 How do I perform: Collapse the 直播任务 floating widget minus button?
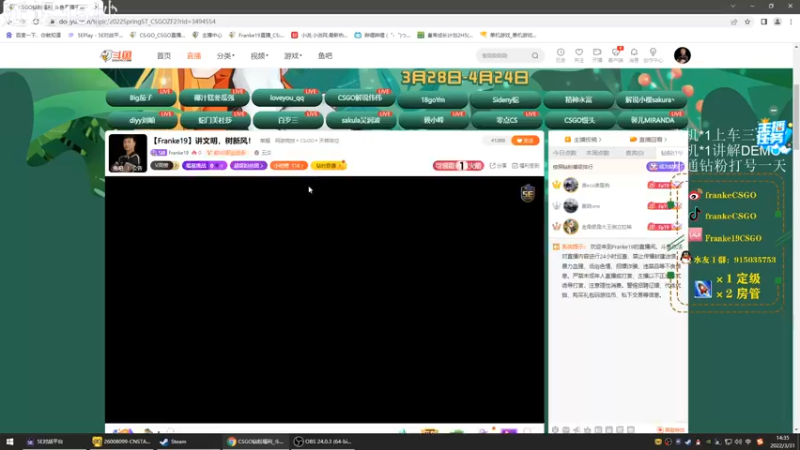click(773, 110)
